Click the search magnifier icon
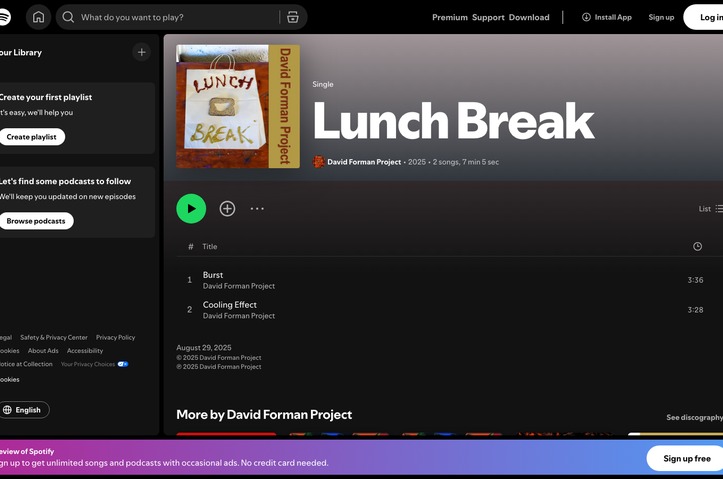The image size is (723, 479). pos(68,18)
